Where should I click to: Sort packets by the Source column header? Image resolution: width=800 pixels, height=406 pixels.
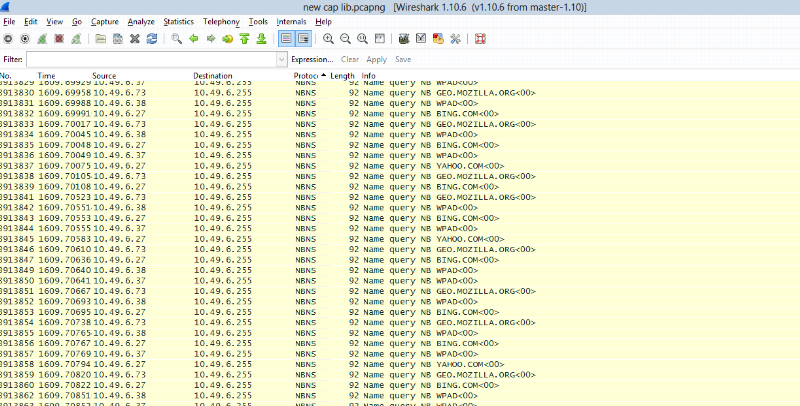(104, 76)
